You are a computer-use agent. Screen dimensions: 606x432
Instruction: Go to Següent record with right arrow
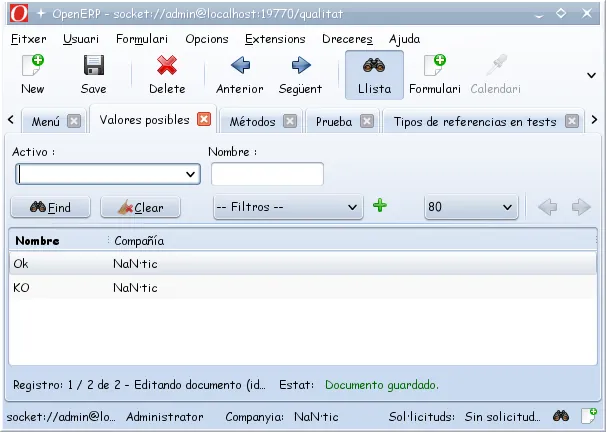(301, 65)
